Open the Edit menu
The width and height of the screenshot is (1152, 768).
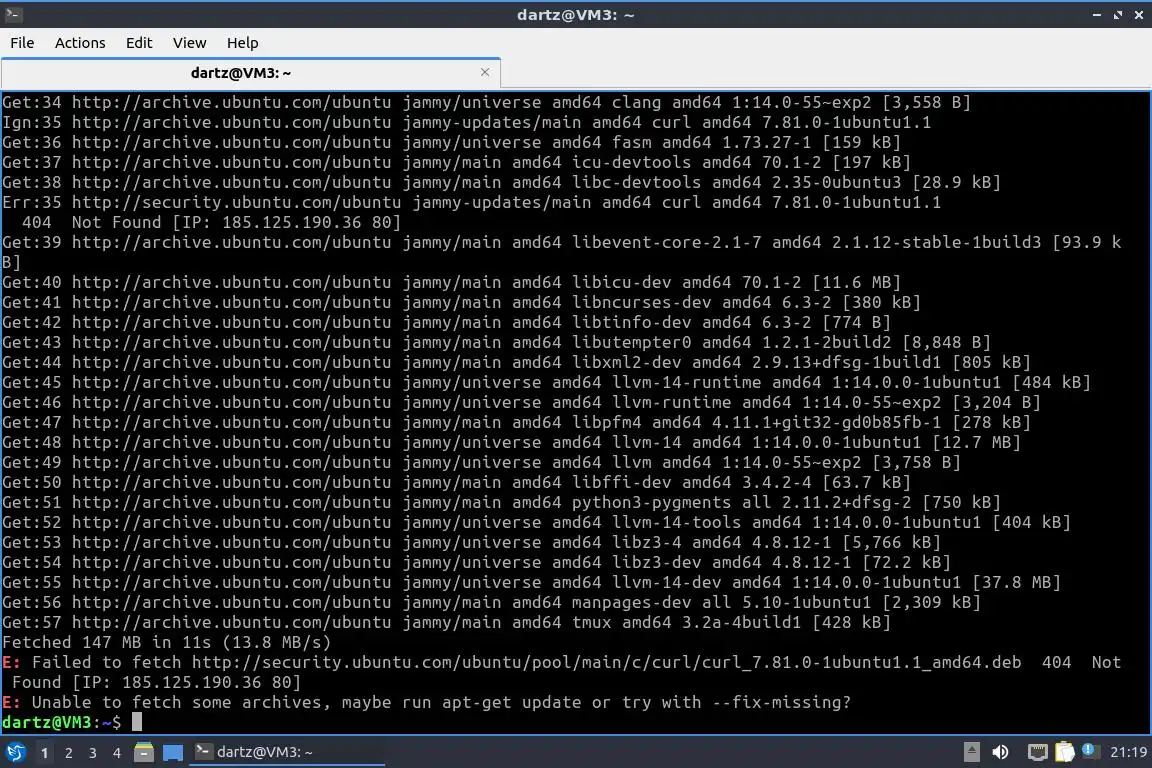coord(139,43)
